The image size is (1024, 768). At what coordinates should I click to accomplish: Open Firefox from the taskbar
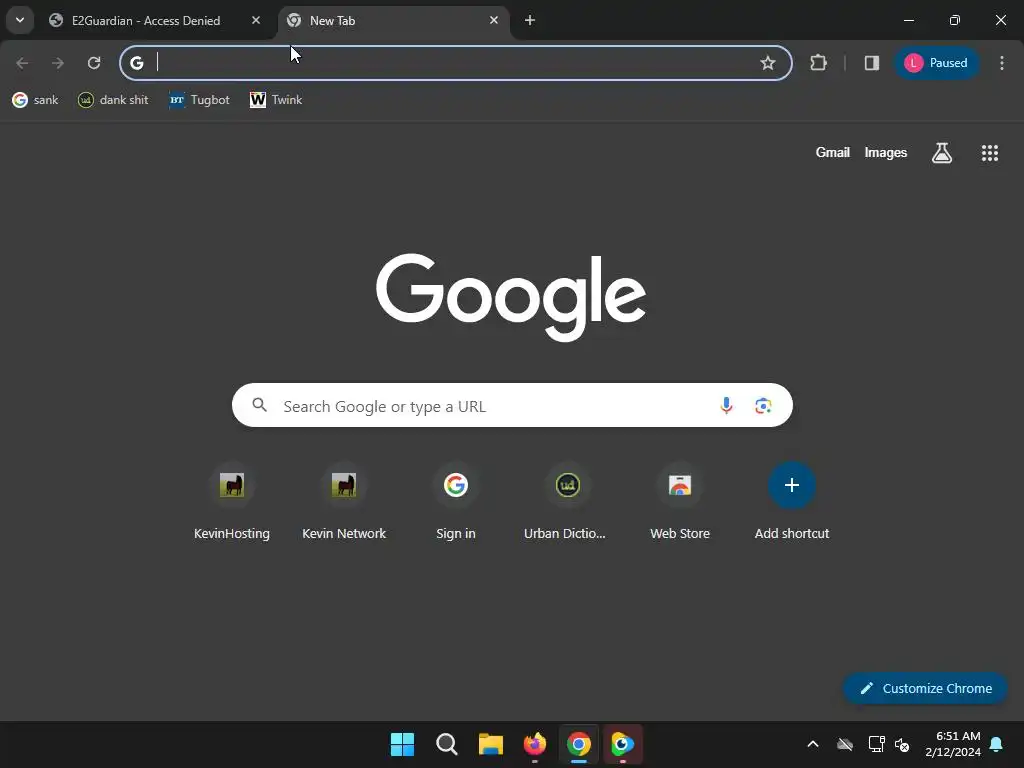pyautogui.click(x=535, y=744)
